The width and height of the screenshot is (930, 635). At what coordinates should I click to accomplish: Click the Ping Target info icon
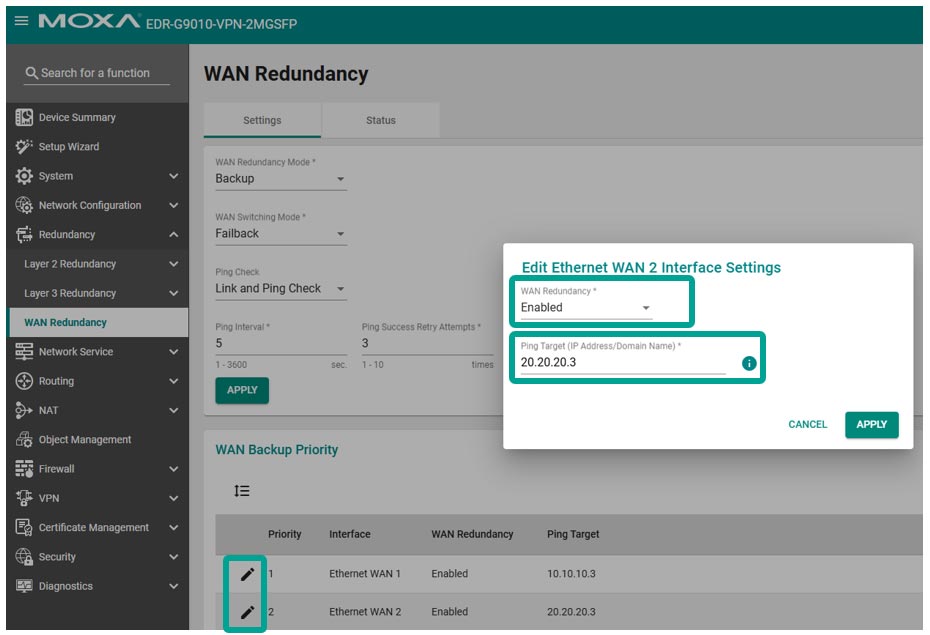point(749,363)
